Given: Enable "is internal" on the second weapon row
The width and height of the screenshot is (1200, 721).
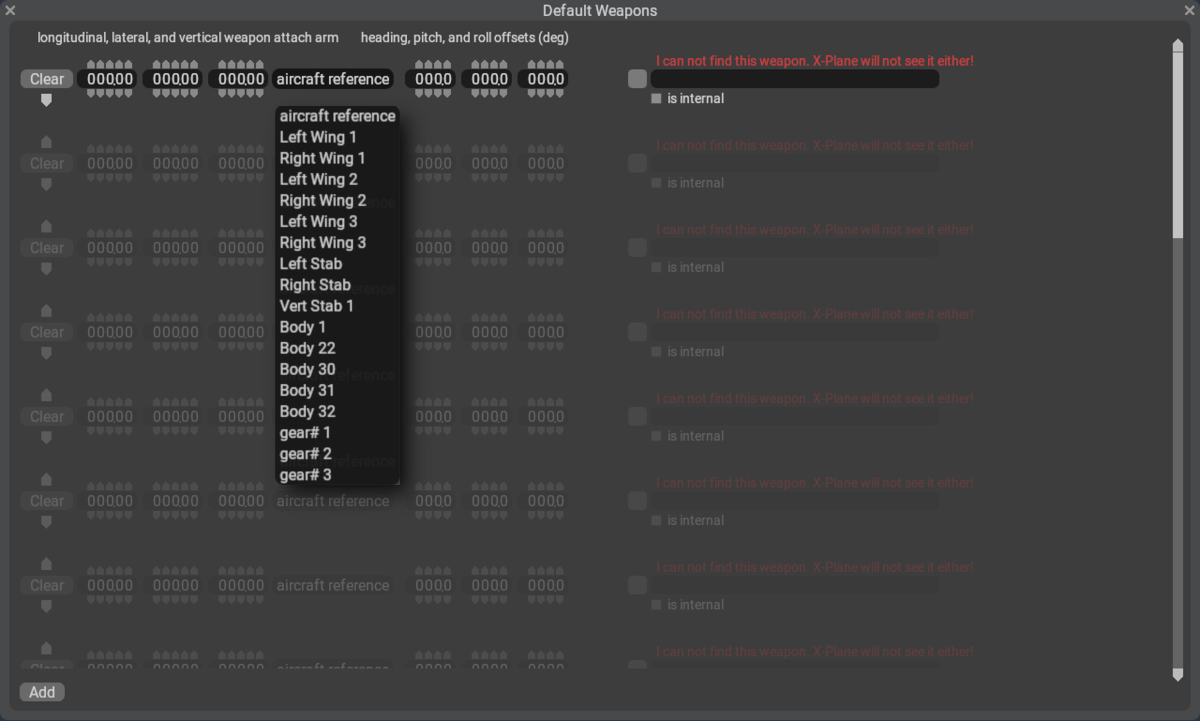Looking at the screenshot, I should [656, 183].
